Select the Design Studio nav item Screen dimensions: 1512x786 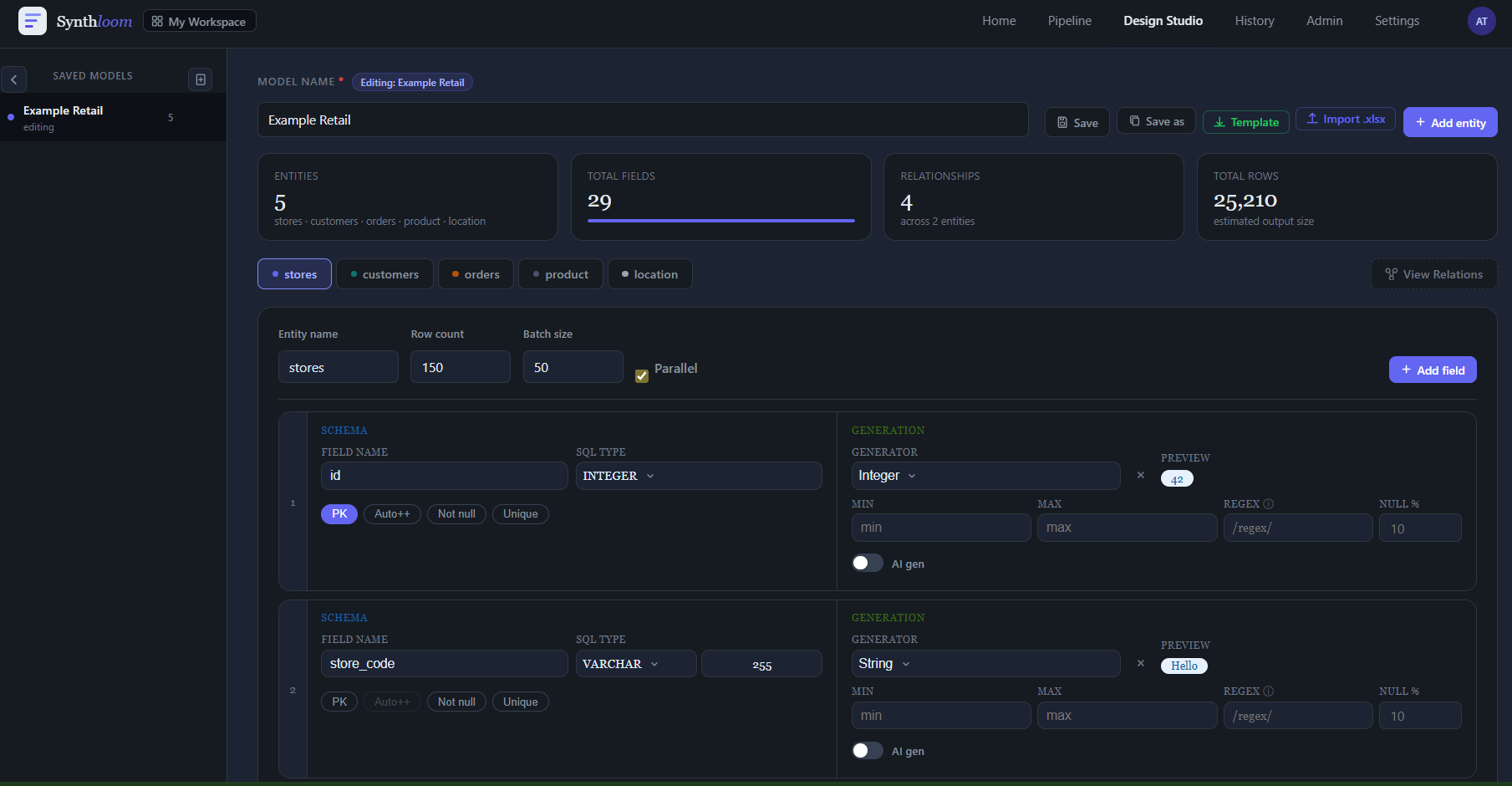(1163, 21)
